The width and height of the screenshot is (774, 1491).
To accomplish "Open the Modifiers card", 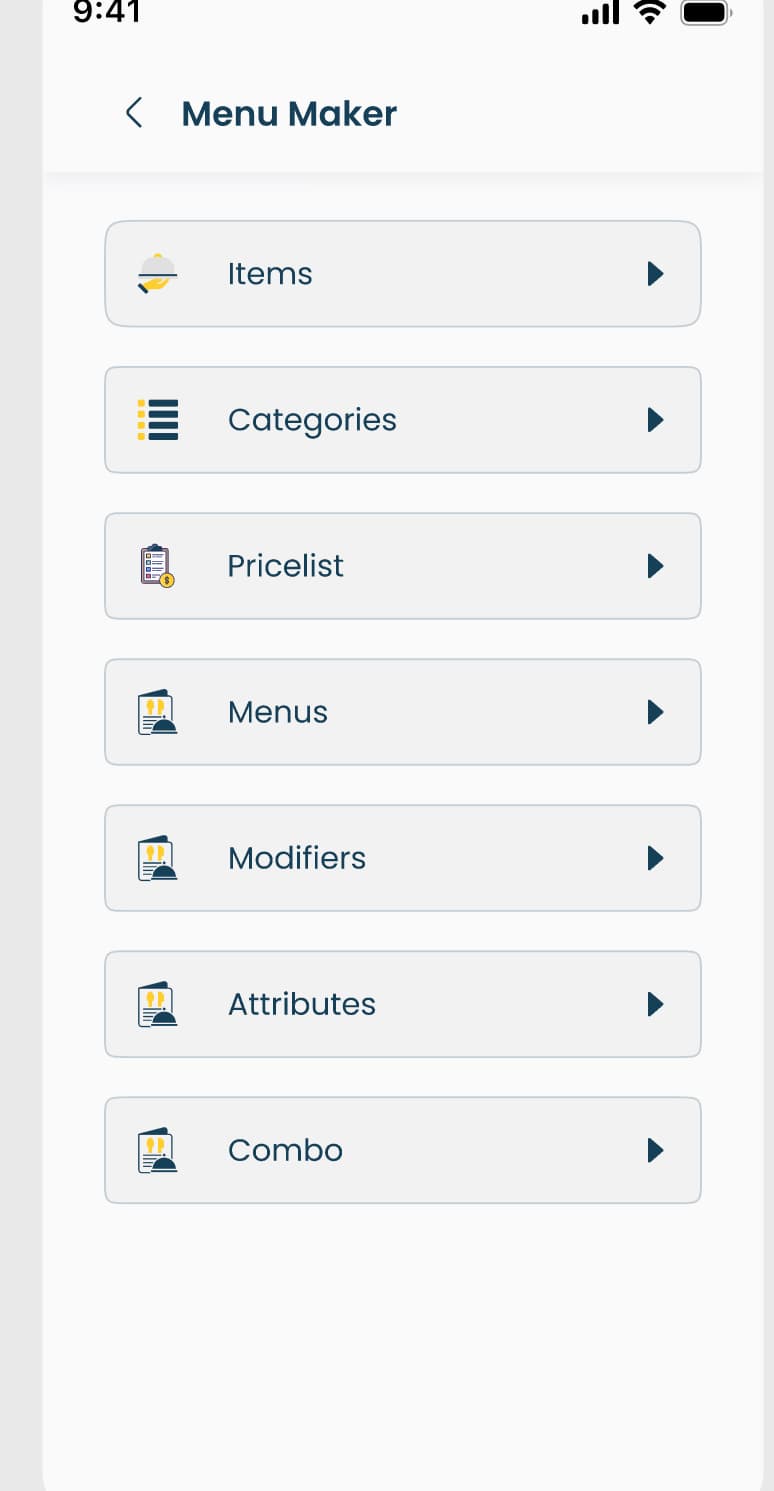I will 403,858.
